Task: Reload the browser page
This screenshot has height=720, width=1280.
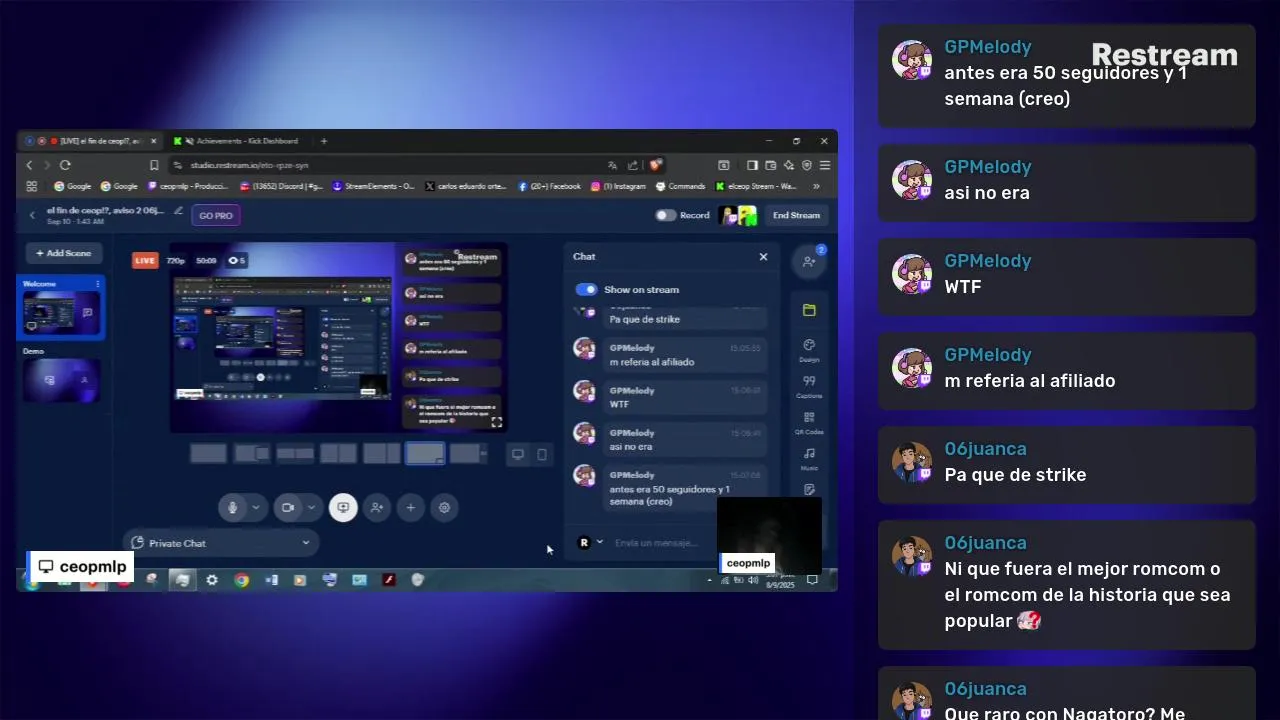Action: click(65, 165)
